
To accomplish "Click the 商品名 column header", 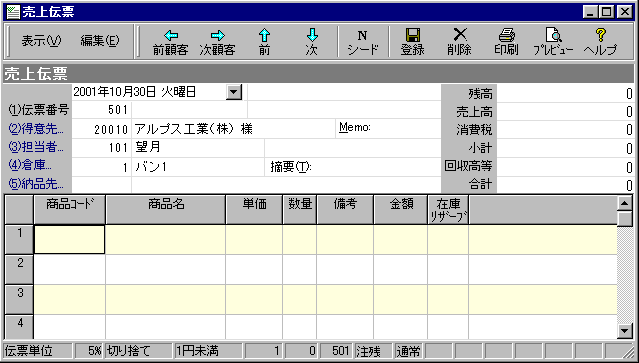I will click(x=165, y=209).
